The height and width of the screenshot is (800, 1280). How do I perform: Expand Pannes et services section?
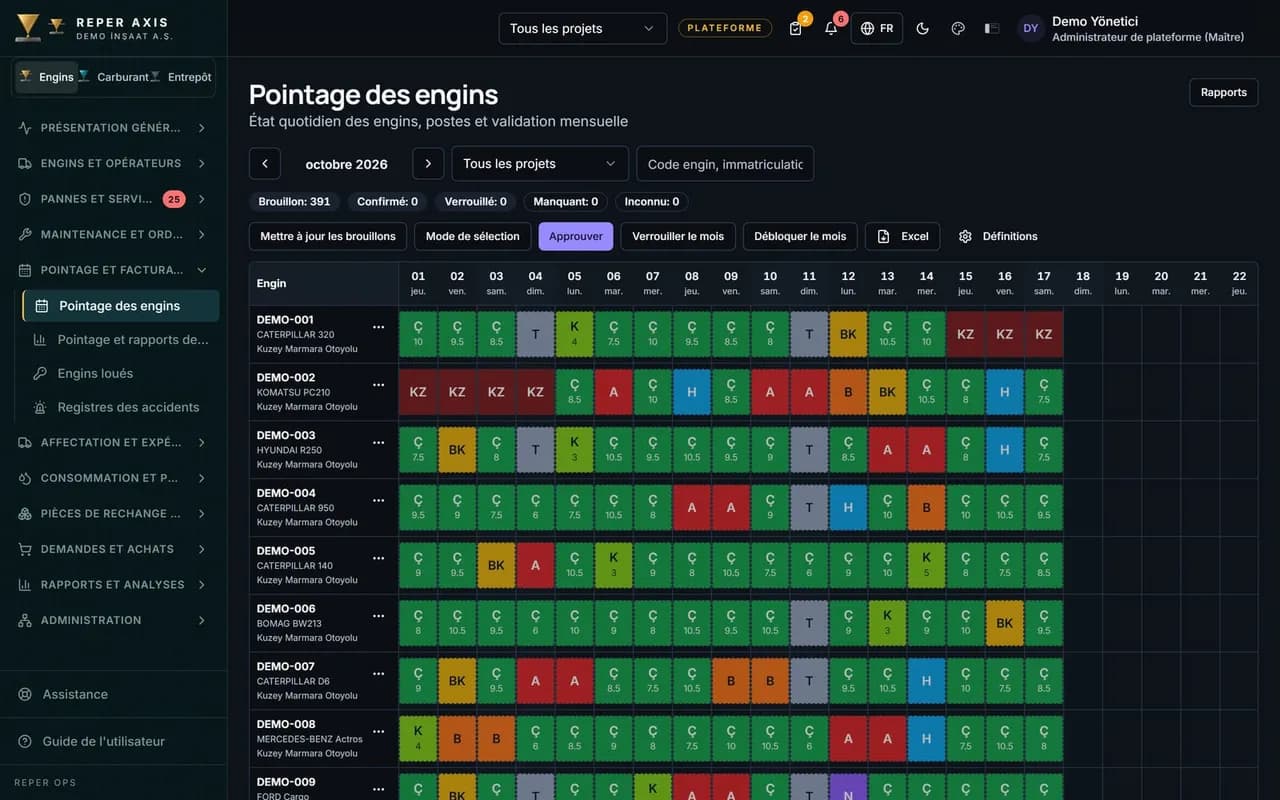[113, 199]
